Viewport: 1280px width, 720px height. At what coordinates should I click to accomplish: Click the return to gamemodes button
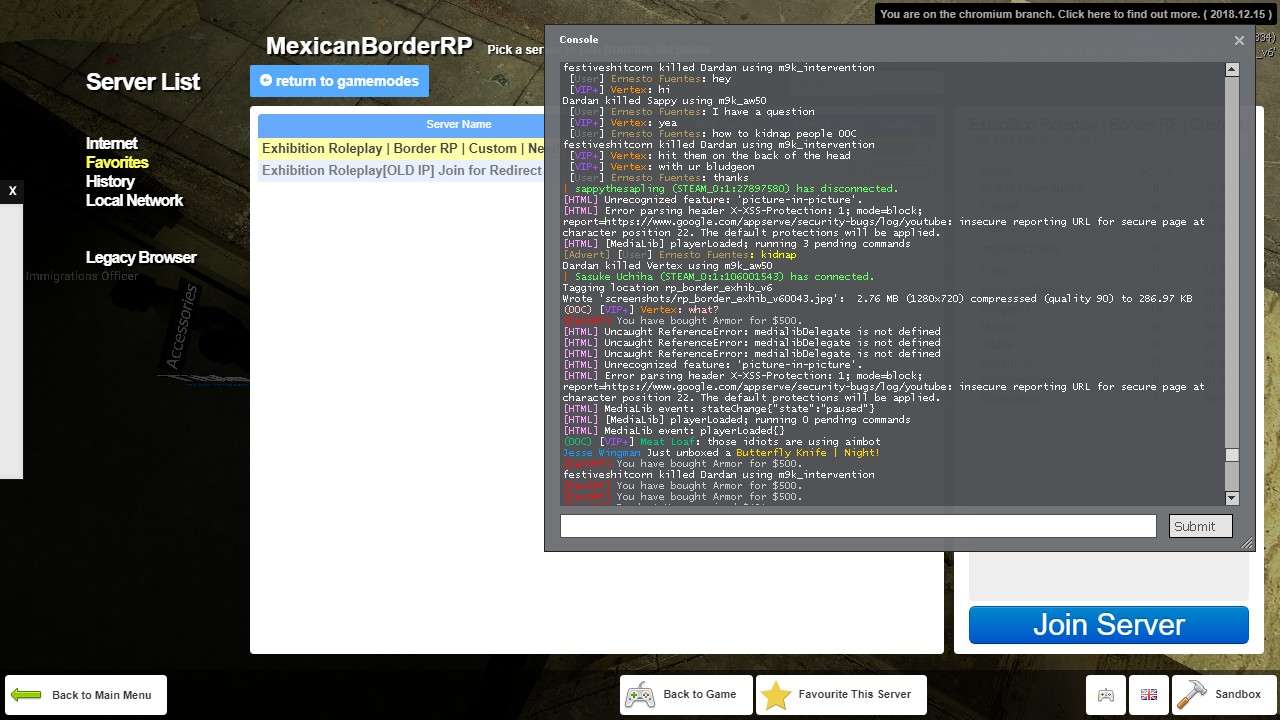point(339,81)
